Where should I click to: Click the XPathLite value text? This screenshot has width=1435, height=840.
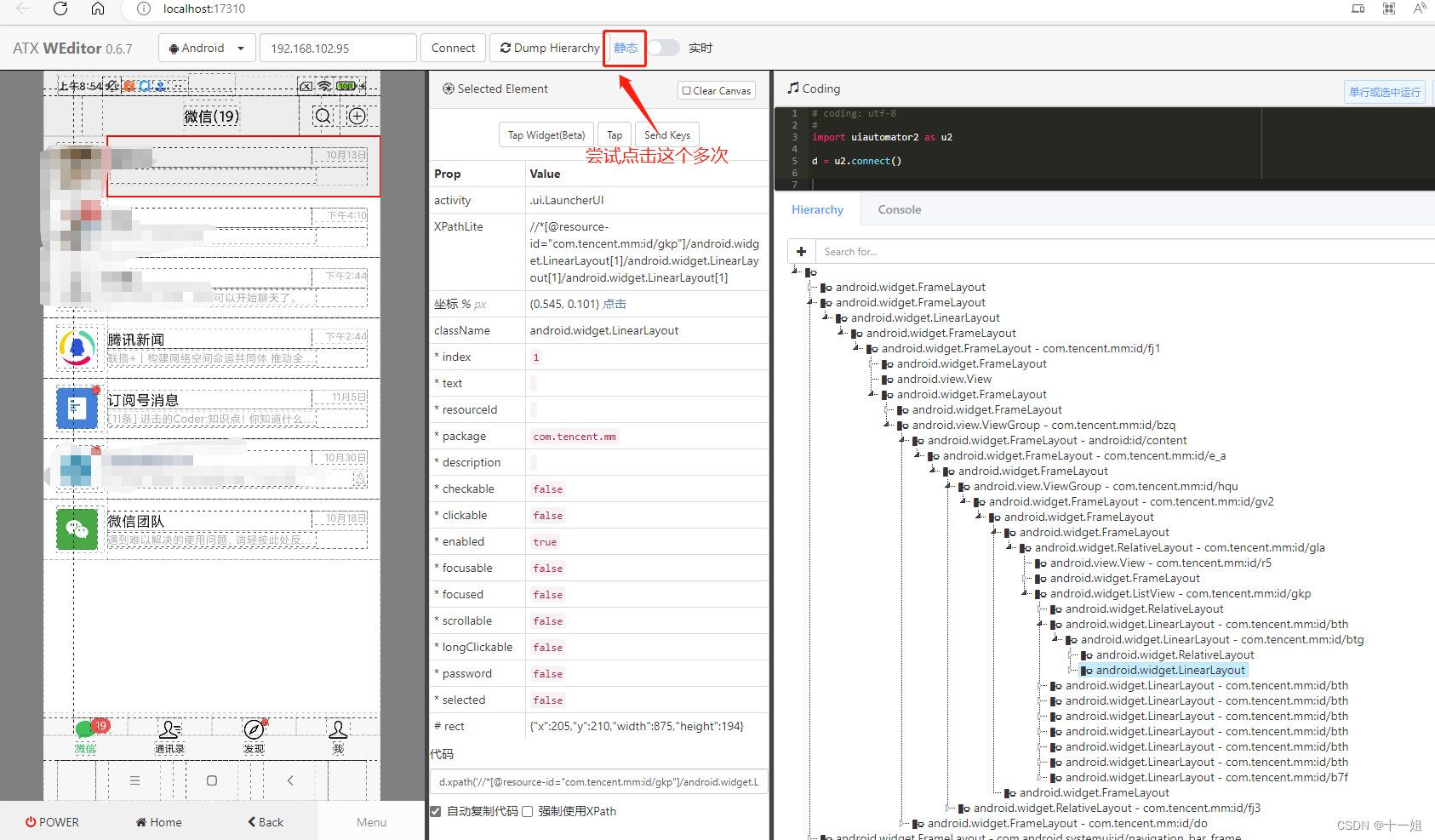pos(644,252)
